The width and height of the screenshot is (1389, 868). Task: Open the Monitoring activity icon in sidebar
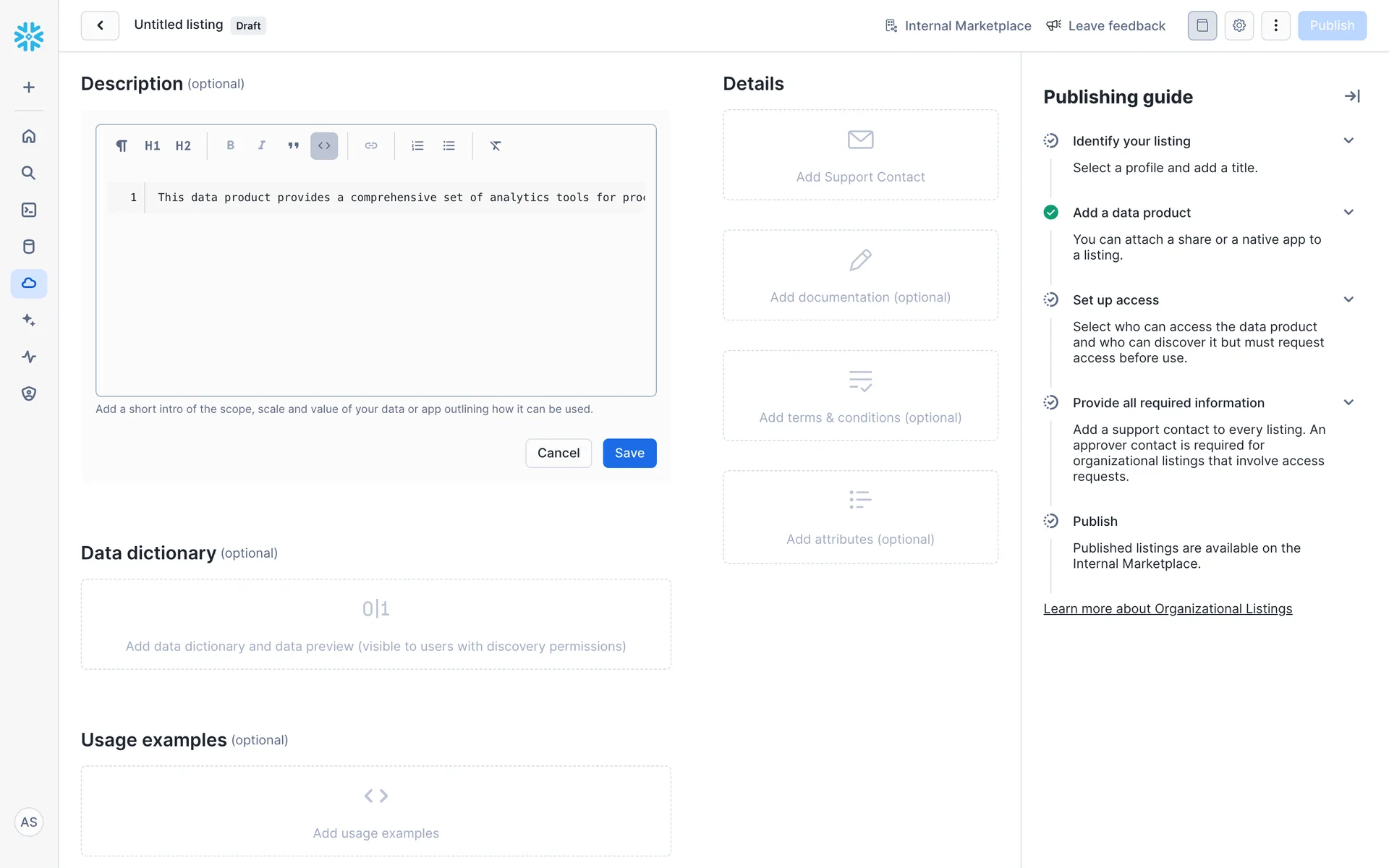tap(29, 357)
